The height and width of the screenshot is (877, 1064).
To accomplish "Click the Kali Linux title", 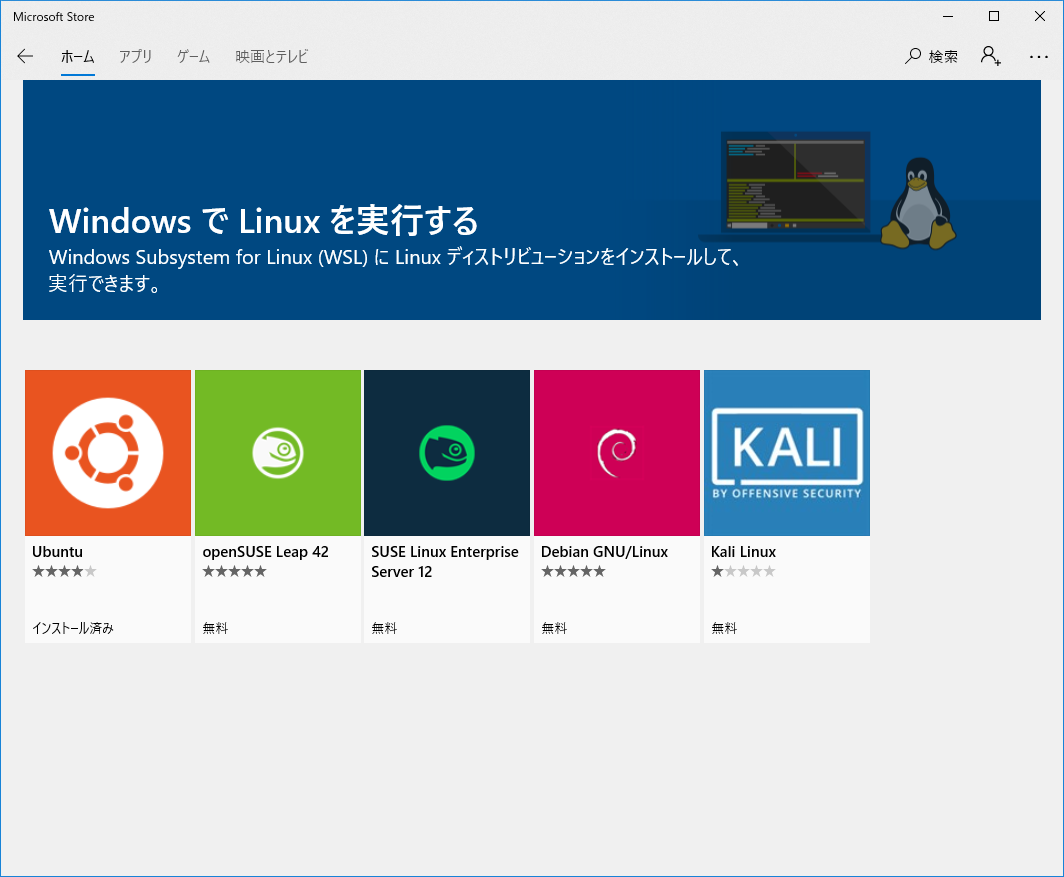I will [744, 552].
